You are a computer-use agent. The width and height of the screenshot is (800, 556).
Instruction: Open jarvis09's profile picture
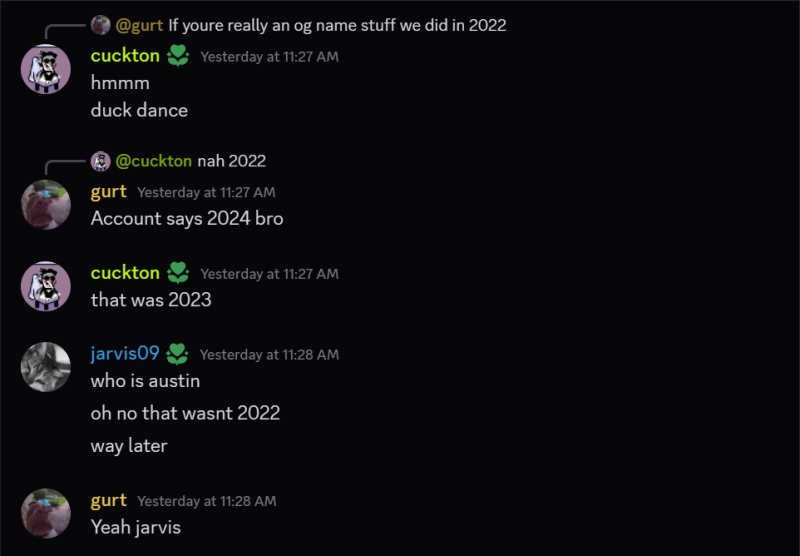[x=46, y=367]
